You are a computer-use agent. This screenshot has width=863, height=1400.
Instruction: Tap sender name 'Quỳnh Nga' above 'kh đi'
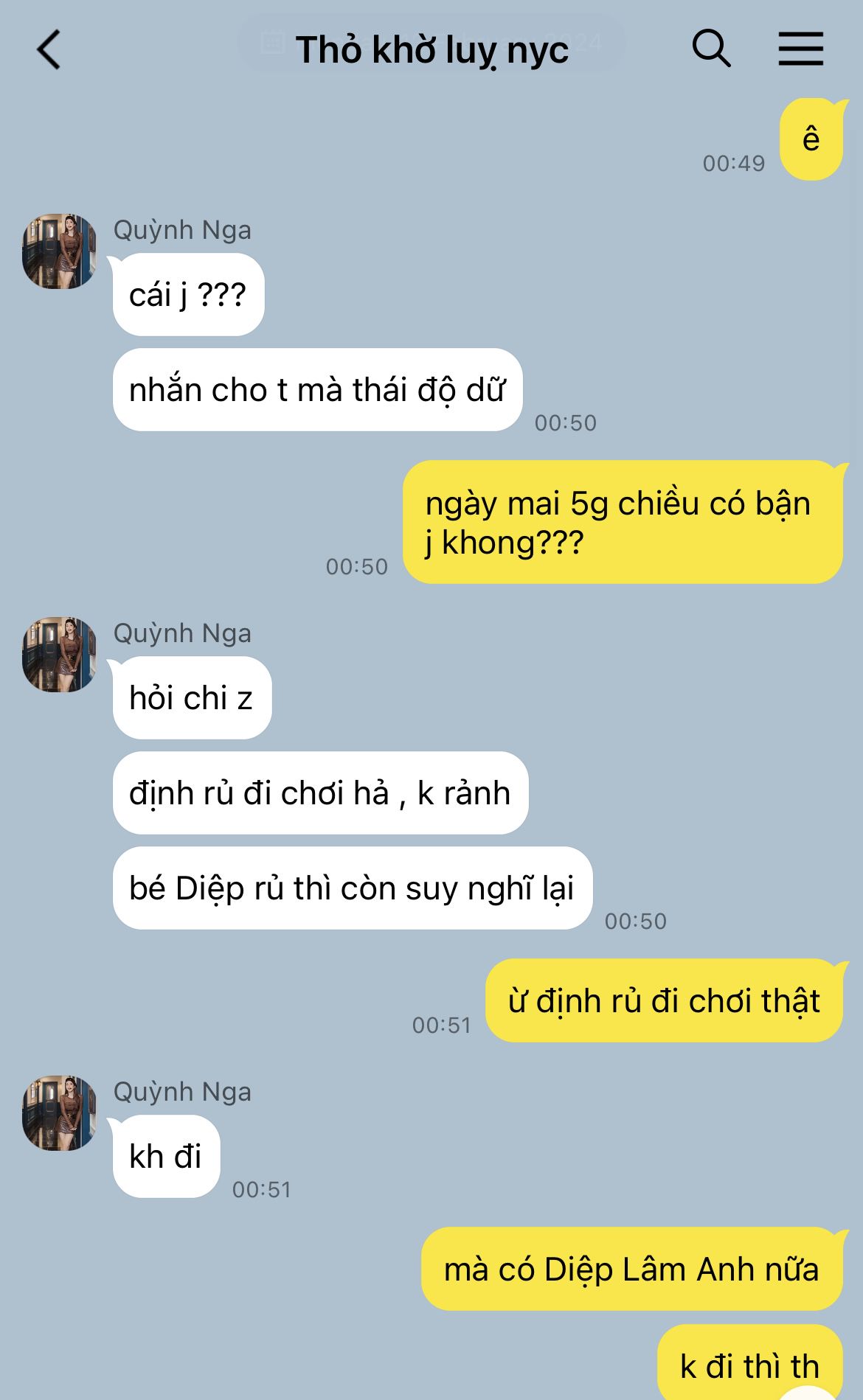(x=182, y=1092)
